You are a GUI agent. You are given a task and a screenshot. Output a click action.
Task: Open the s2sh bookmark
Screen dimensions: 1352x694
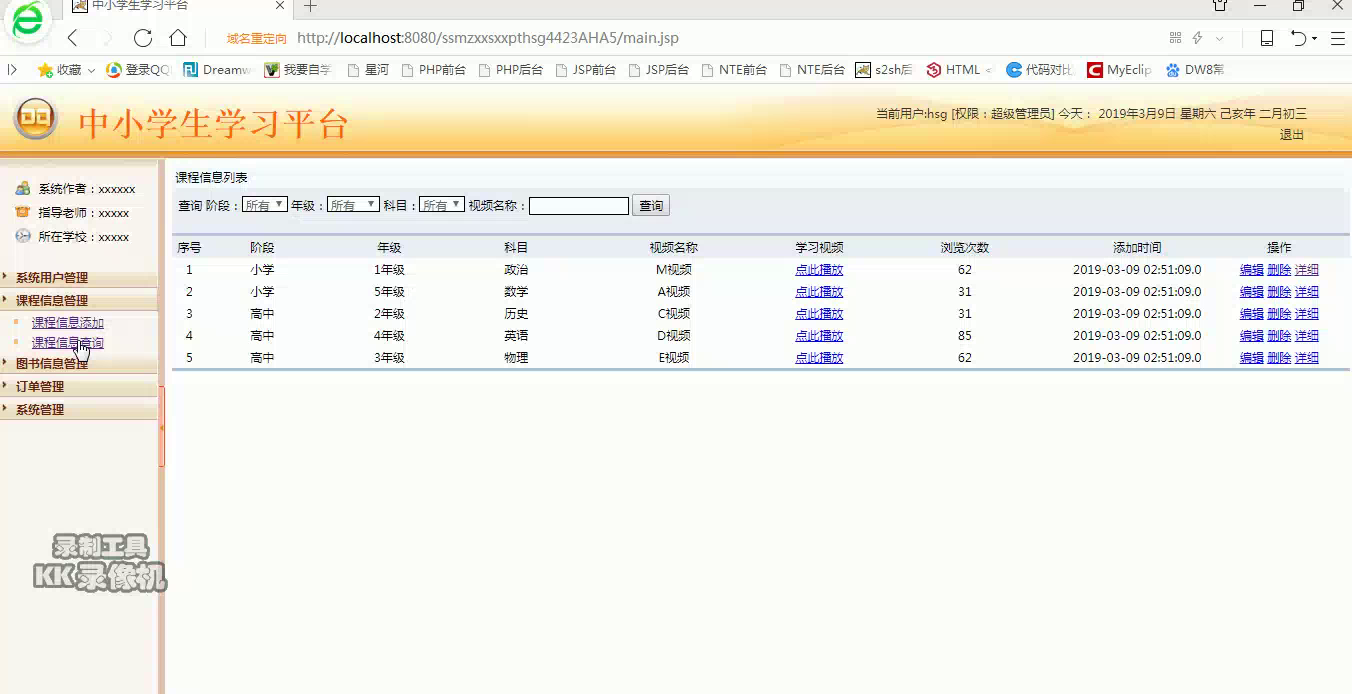(x=884, y=70)
